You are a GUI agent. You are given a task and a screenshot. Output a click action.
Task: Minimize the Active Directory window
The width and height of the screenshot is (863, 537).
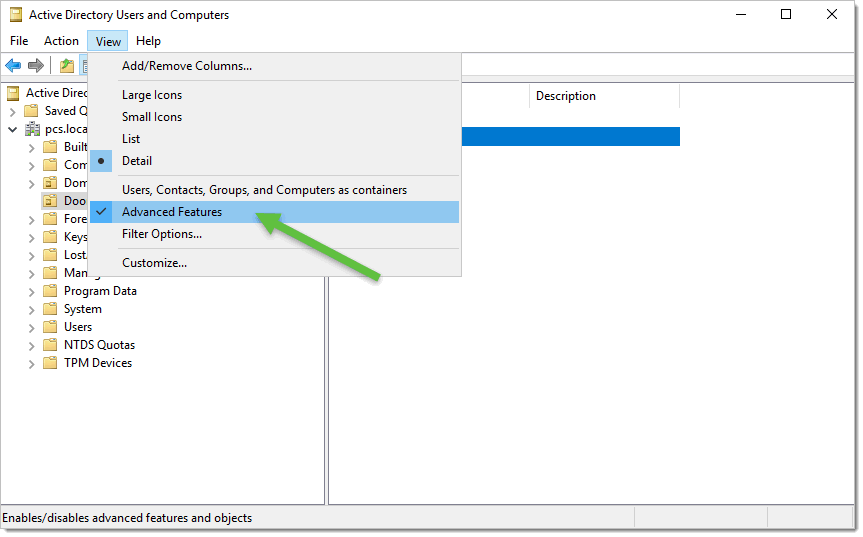(741, 15)
